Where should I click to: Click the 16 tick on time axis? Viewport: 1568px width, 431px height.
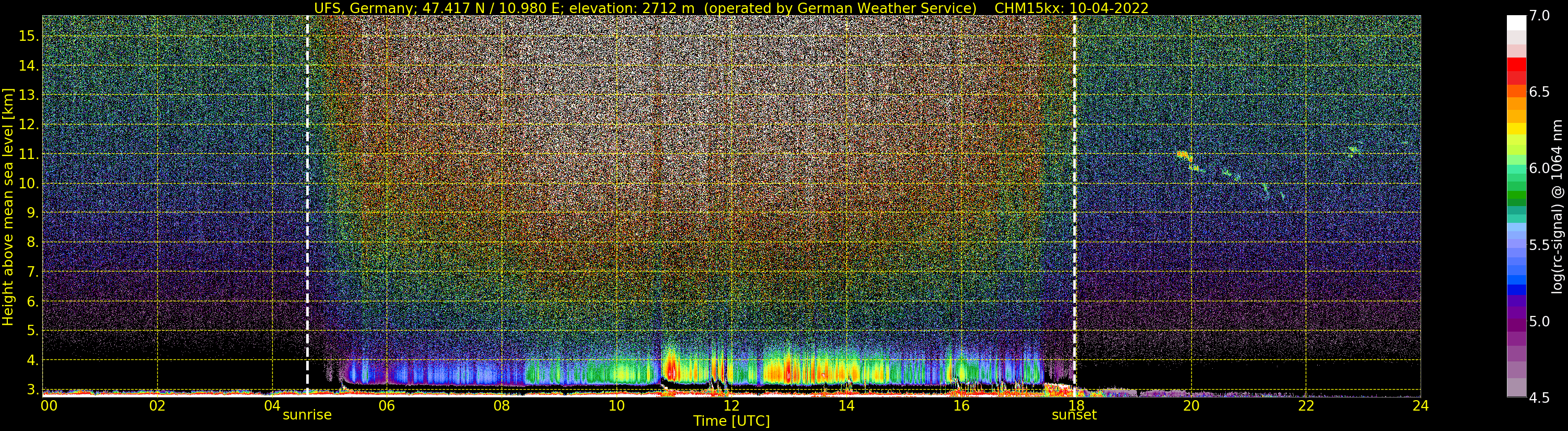[961, 406]
